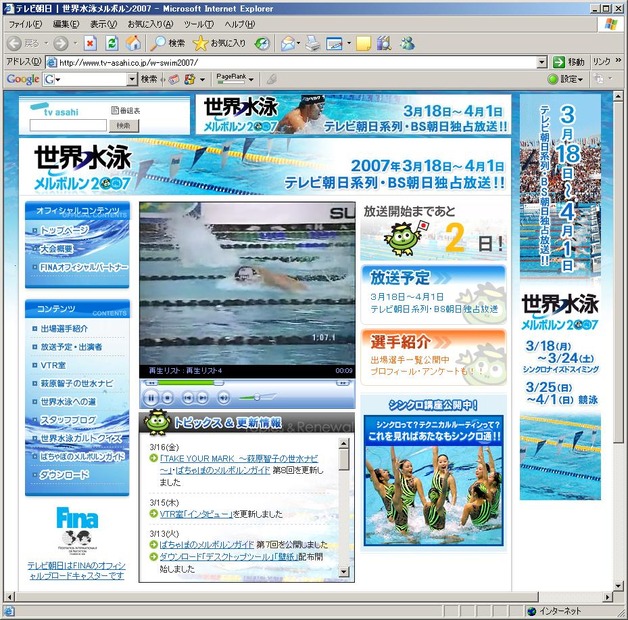Image resolution: width=628 pixels, height=620 pixels.
Task: Expand the Google search box dropdown
Action: 132,79
